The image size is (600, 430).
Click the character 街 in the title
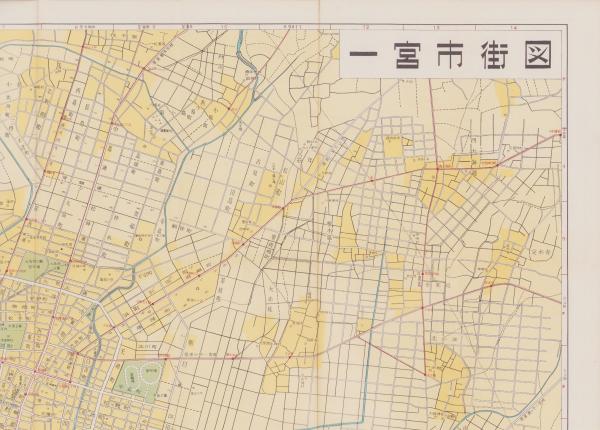(x=492, y=53)
